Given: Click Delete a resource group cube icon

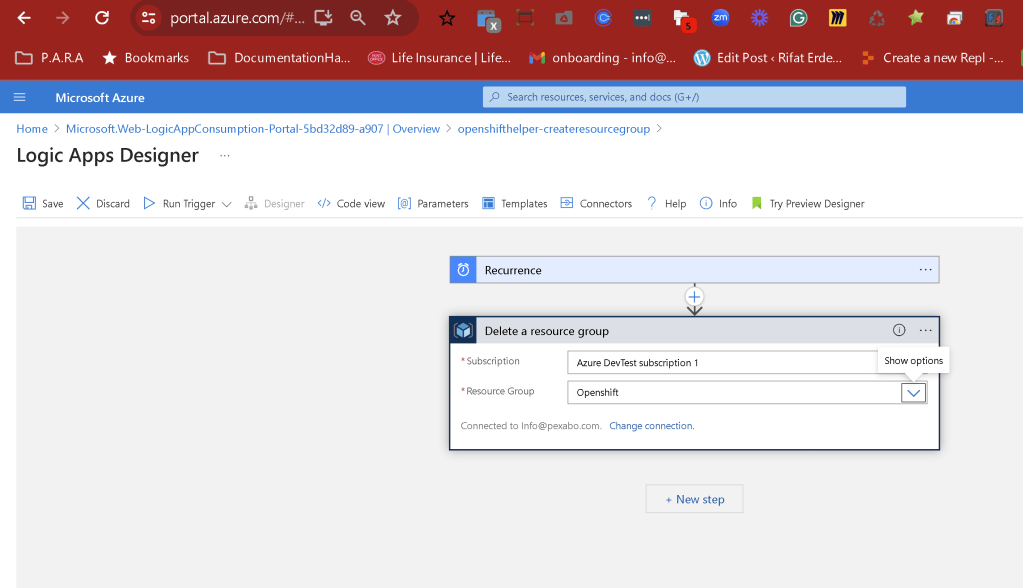Looking at the screenshot, I should pyautogui.click(x=463, y=330).
